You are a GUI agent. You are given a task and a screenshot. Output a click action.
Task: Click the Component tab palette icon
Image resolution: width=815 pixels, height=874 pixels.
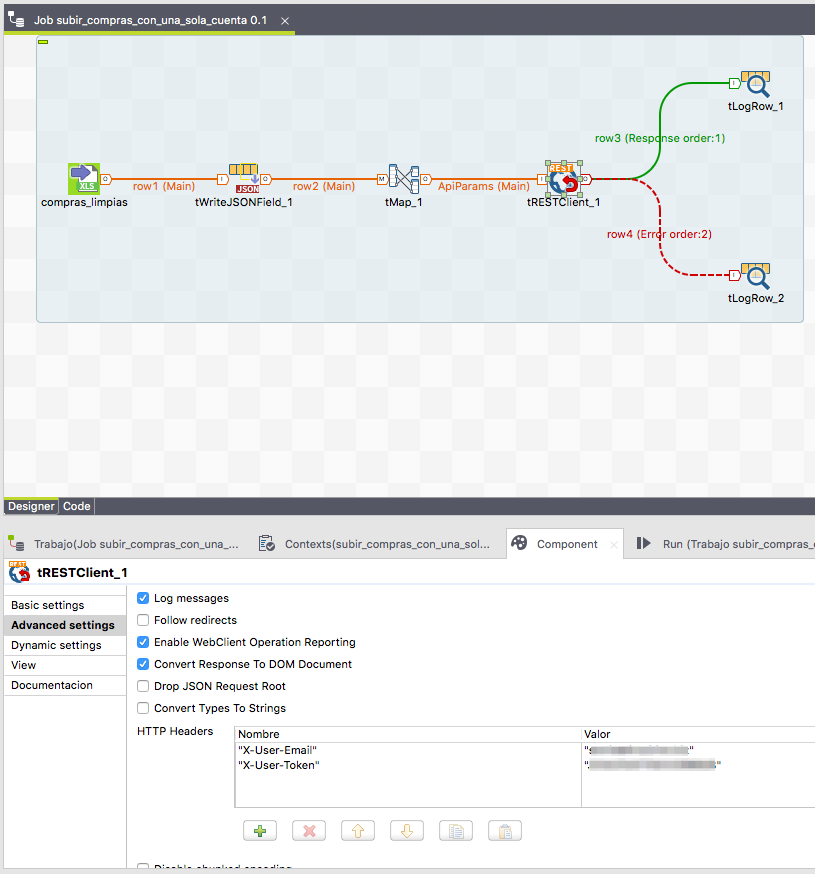519,543
